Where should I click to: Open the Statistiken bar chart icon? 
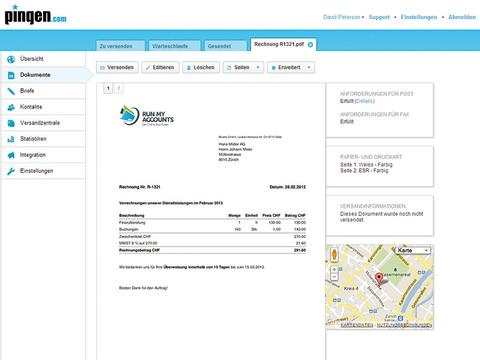click(x=11, y=139)
